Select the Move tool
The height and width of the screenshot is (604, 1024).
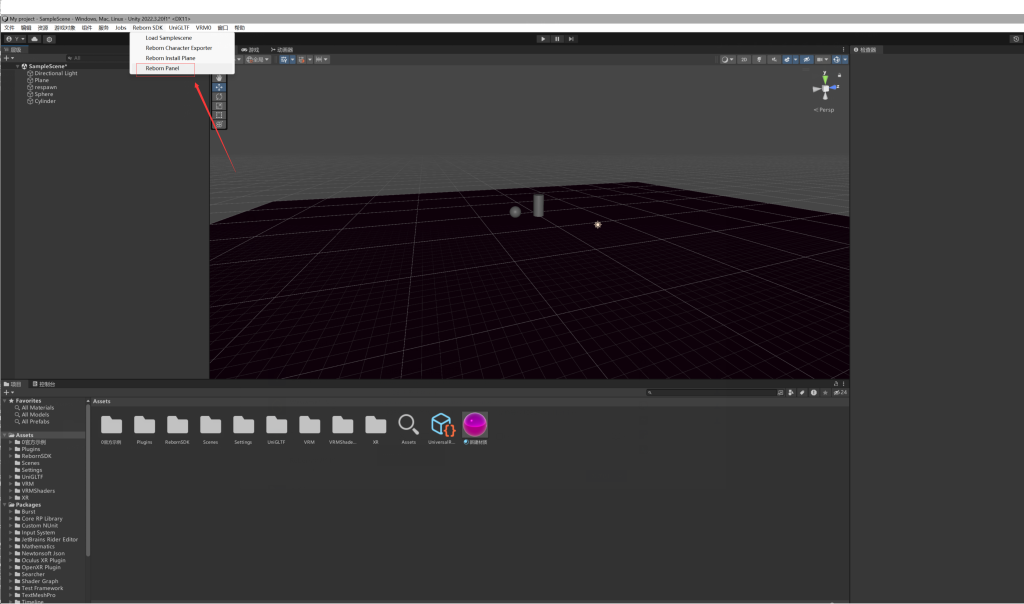point(219,87)
